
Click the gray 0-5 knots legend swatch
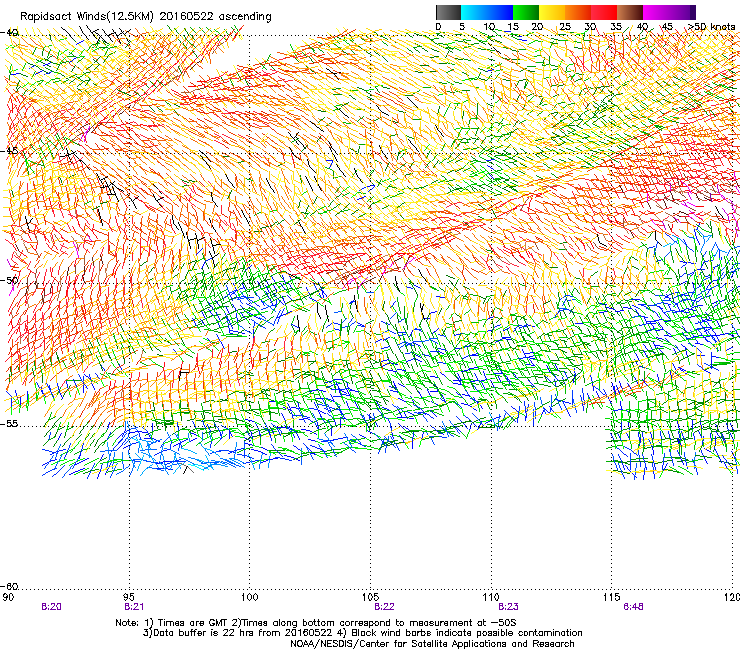coord(448,12)
